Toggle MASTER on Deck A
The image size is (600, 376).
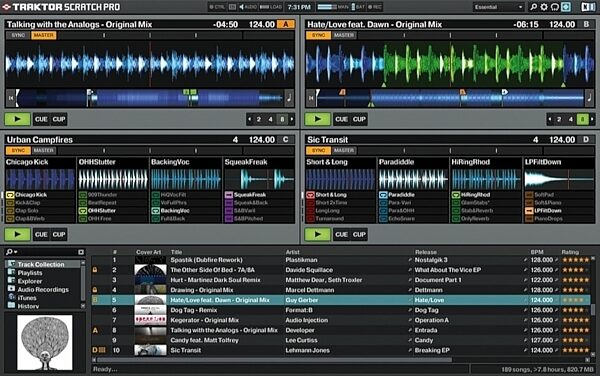click(44, 35)
